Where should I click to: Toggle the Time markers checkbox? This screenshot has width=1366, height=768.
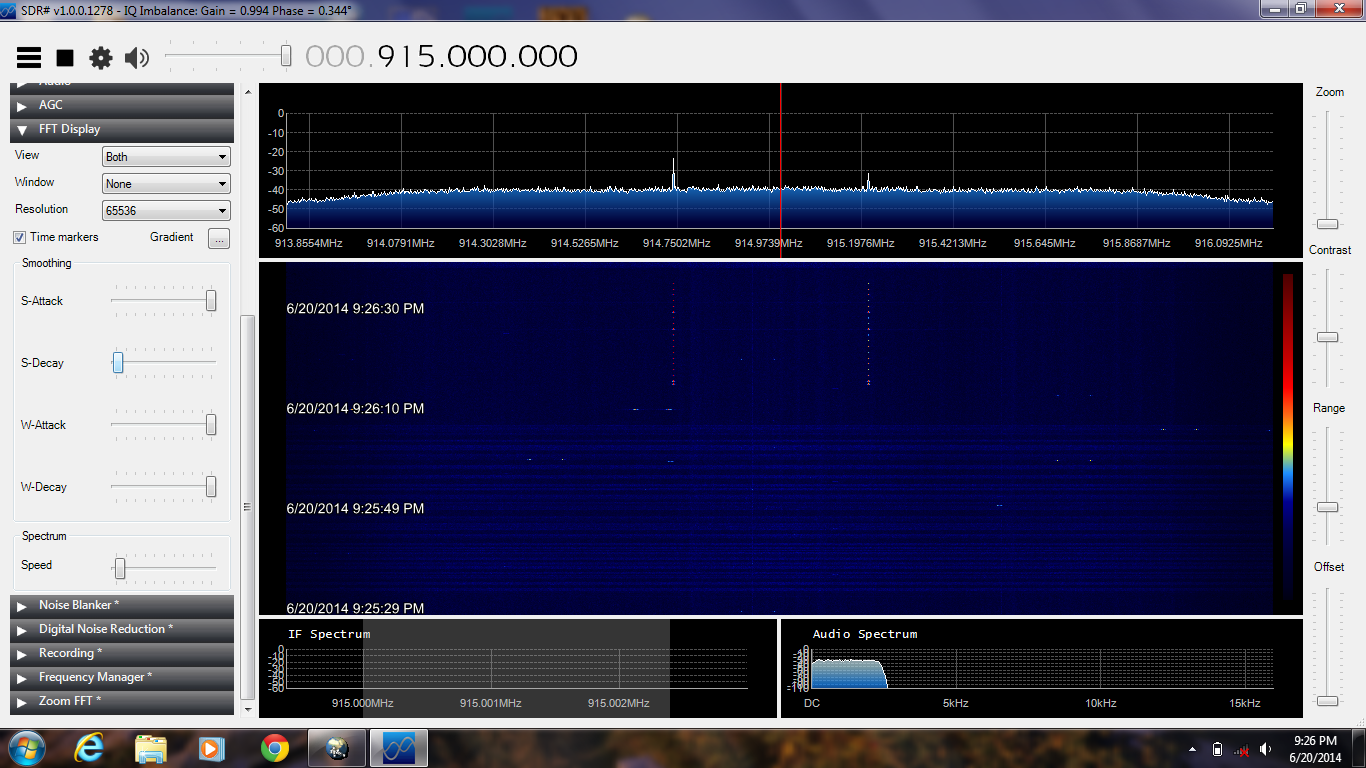coord(19,237)
